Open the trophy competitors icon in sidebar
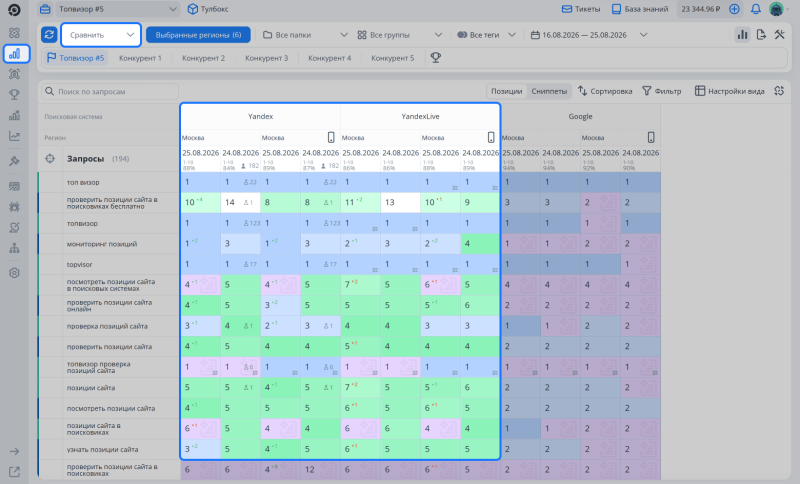Image resolution: width=800 pixels, height=484 pixels. (x=14, y=94)
